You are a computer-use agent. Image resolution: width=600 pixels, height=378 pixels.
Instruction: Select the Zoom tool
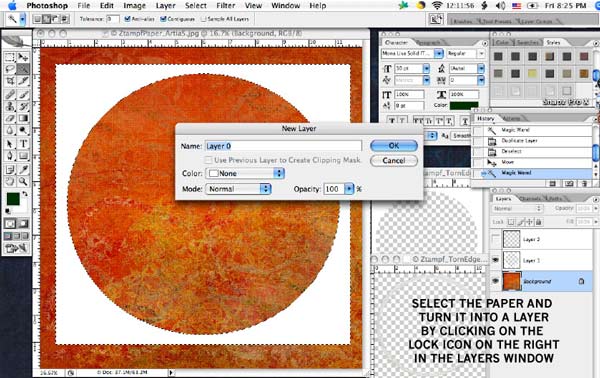point(23,181)
